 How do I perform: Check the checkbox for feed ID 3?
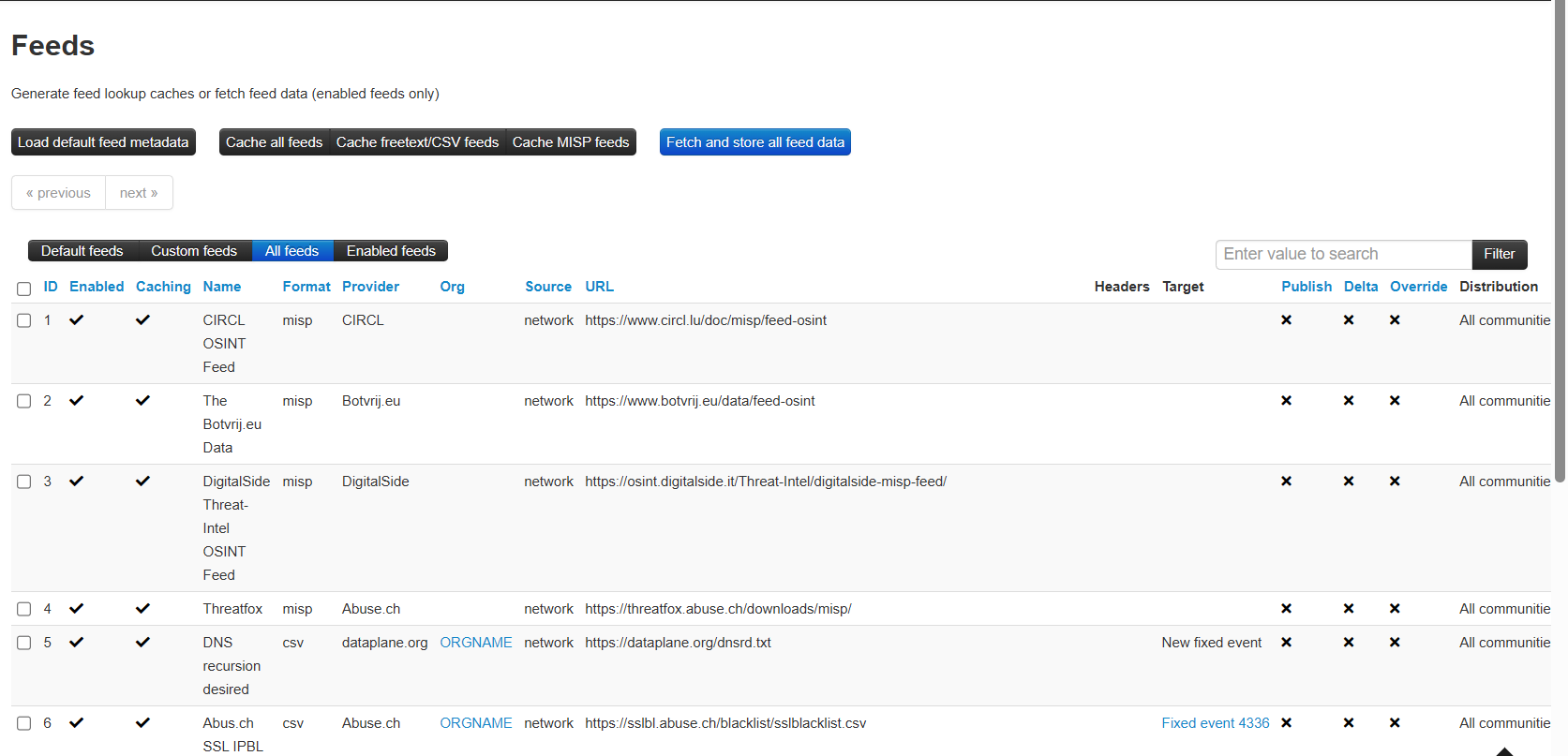(24, 482)
